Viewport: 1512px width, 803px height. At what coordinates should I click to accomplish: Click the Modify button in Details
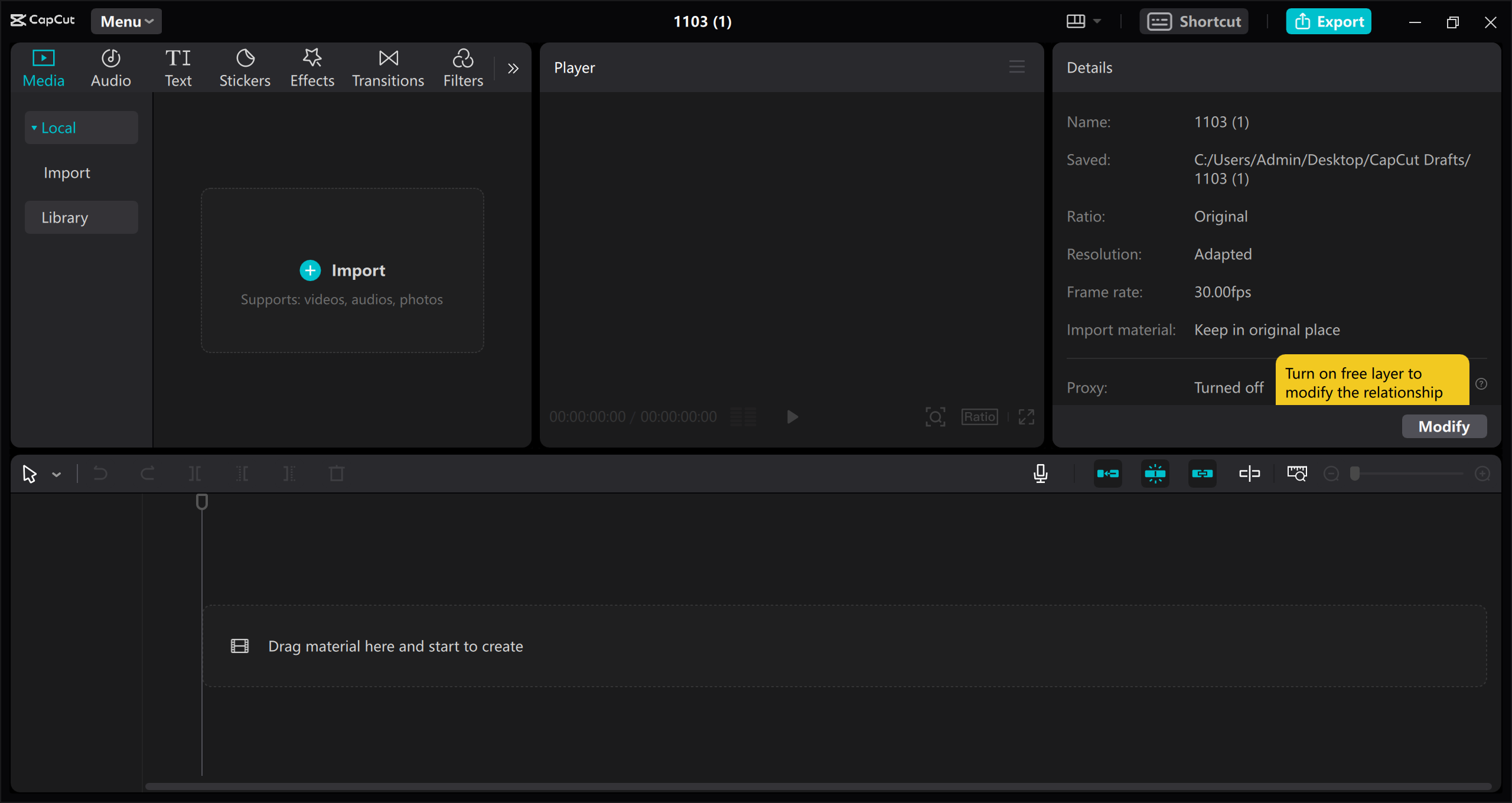click(x=1444, y=426)
